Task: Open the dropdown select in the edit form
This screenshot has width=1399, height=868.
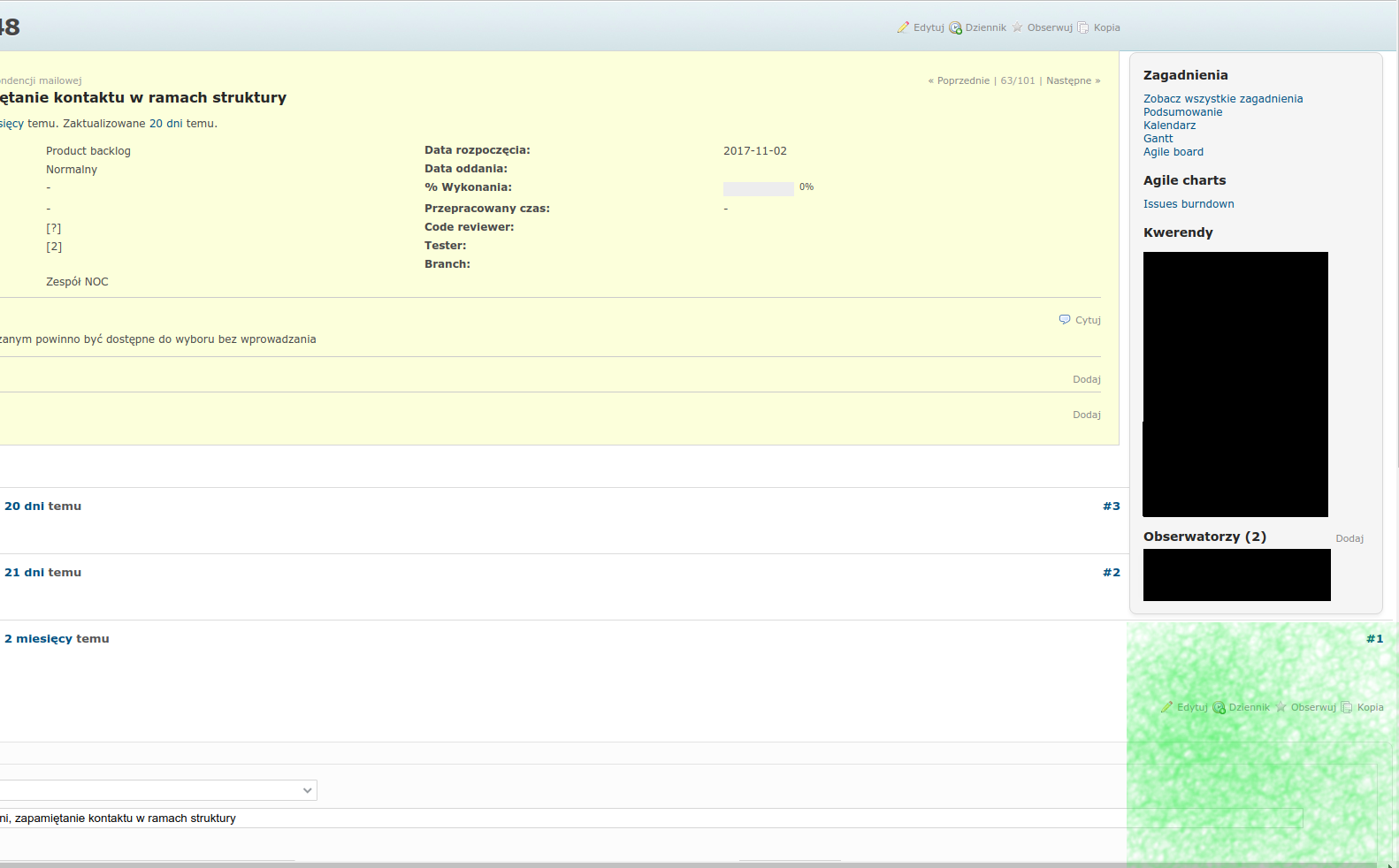Action: [x=158, y=790]
